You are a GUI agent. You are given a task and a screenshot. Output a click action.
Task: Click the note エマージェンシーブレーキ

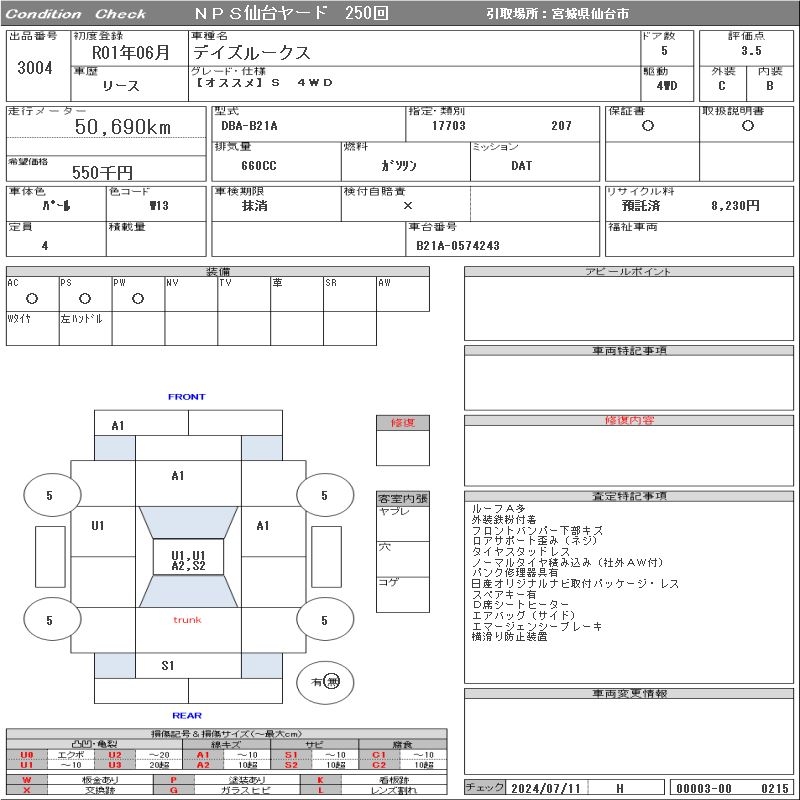pyautogui.click(x=537, y=626)
